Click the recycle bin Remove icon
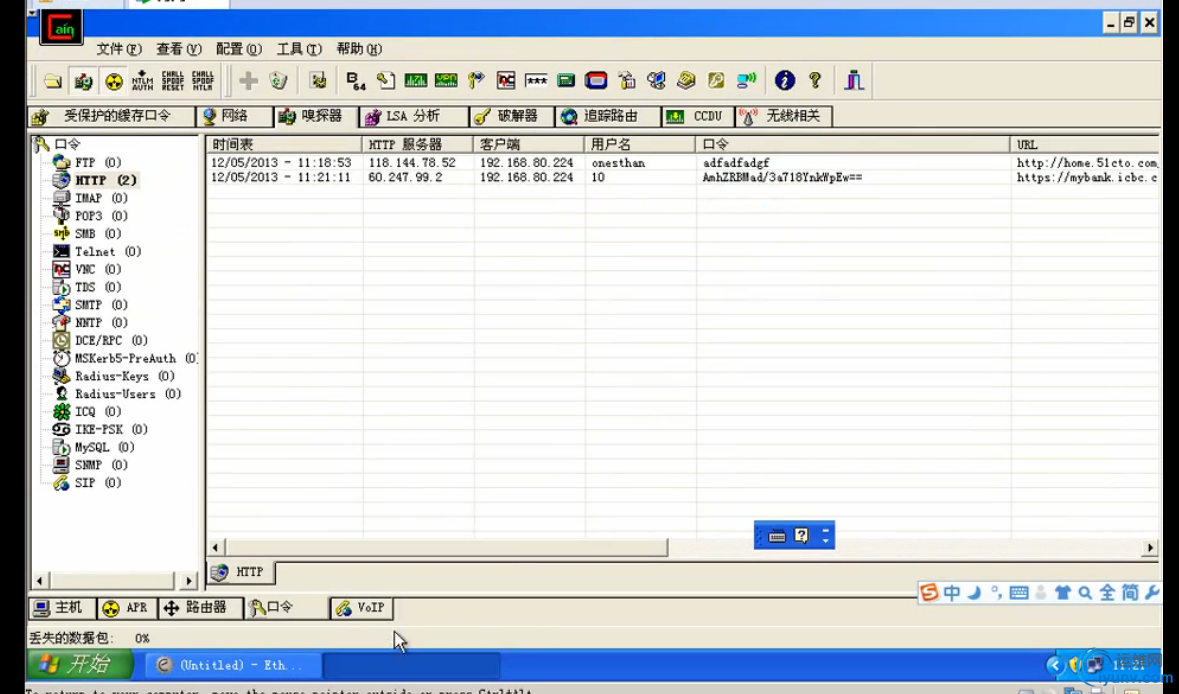 (278, 80)
